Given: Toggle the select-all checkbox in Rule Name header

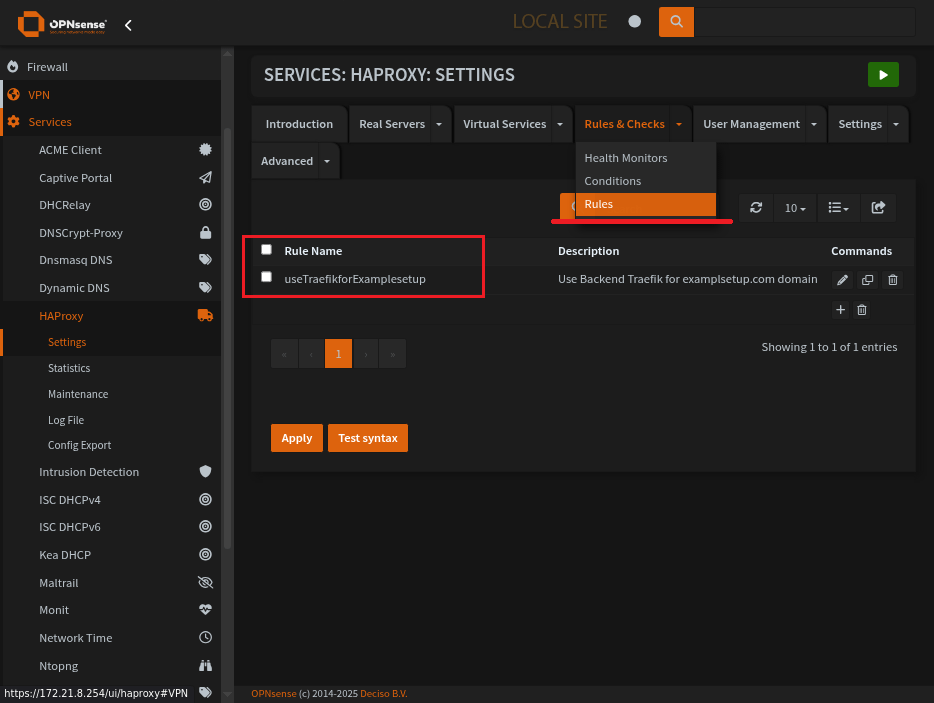Looking at the screenshot, I should (266, 250).
